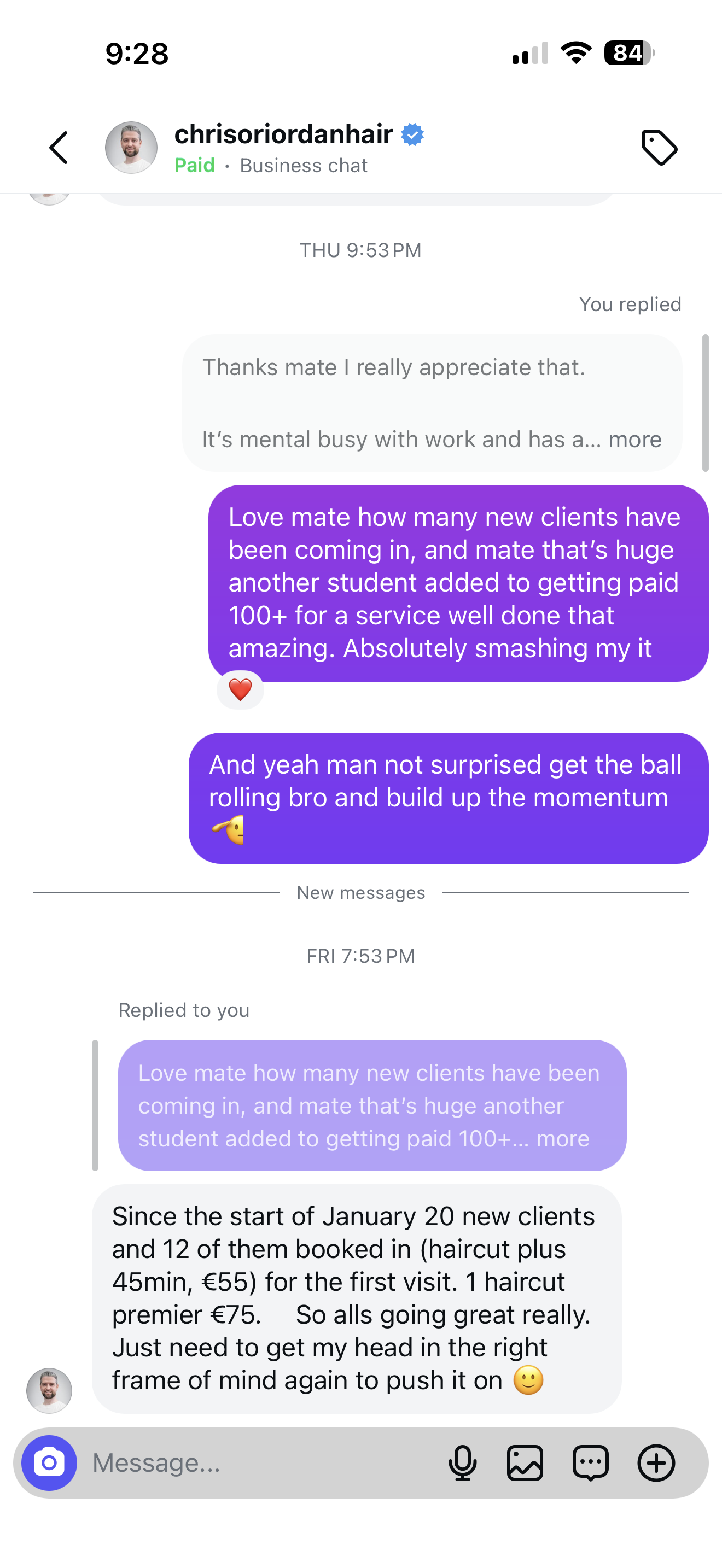Tap the back arrow icon

[x=59, y=148]
